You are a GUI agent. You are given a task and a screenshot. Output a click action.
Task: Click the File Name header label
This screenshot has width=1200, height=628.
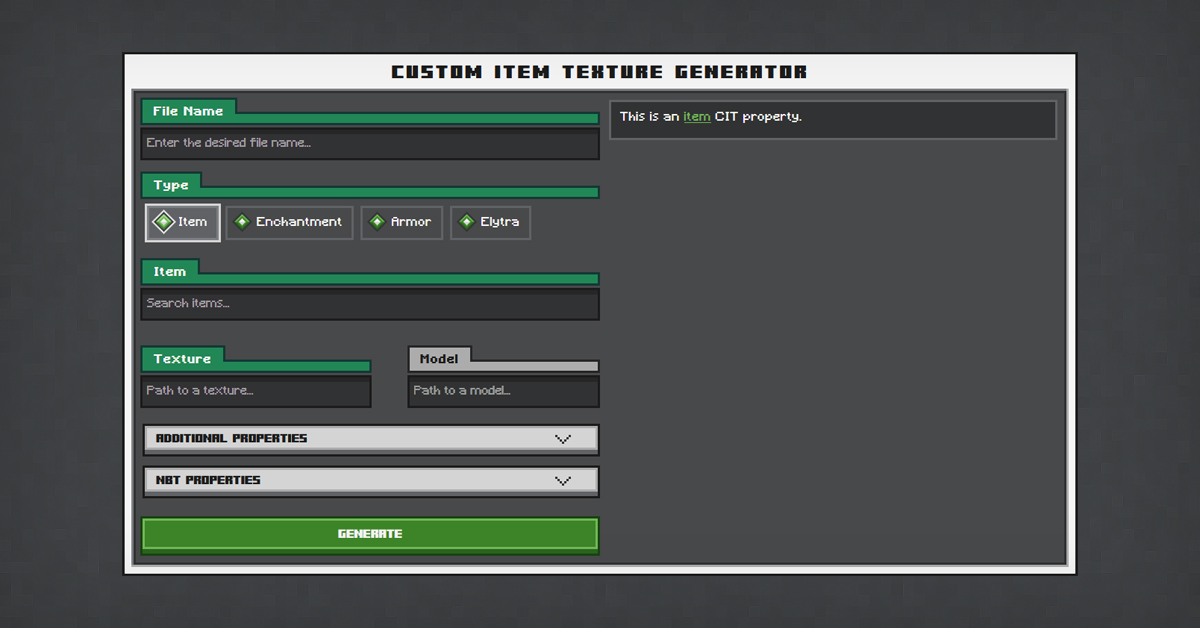pos(188,111)
